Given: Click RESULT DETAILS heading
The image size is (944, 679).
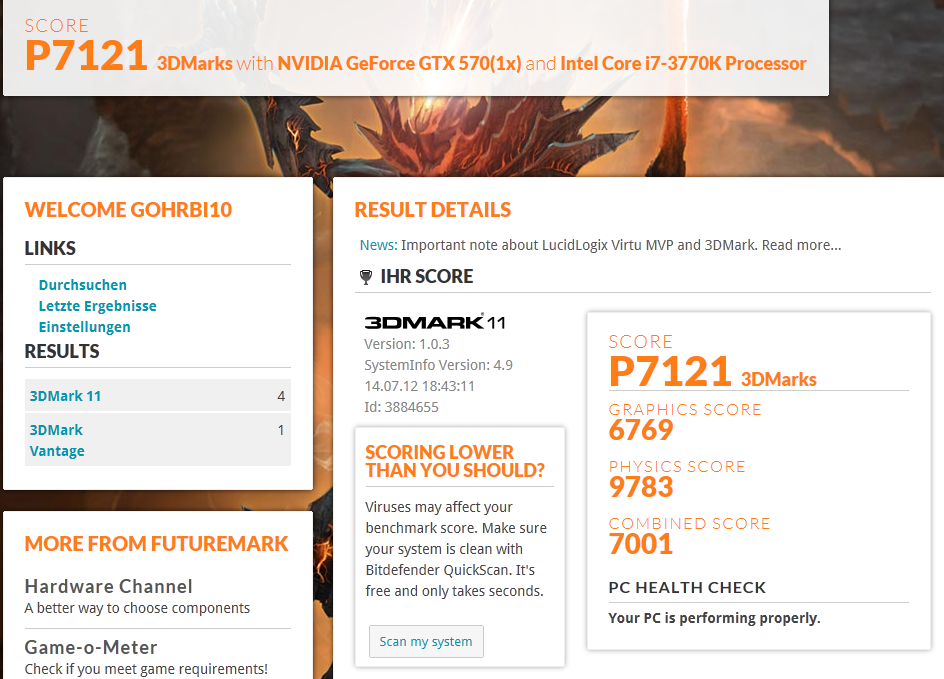Looking at the screenshot, I should tap(432, 209).
